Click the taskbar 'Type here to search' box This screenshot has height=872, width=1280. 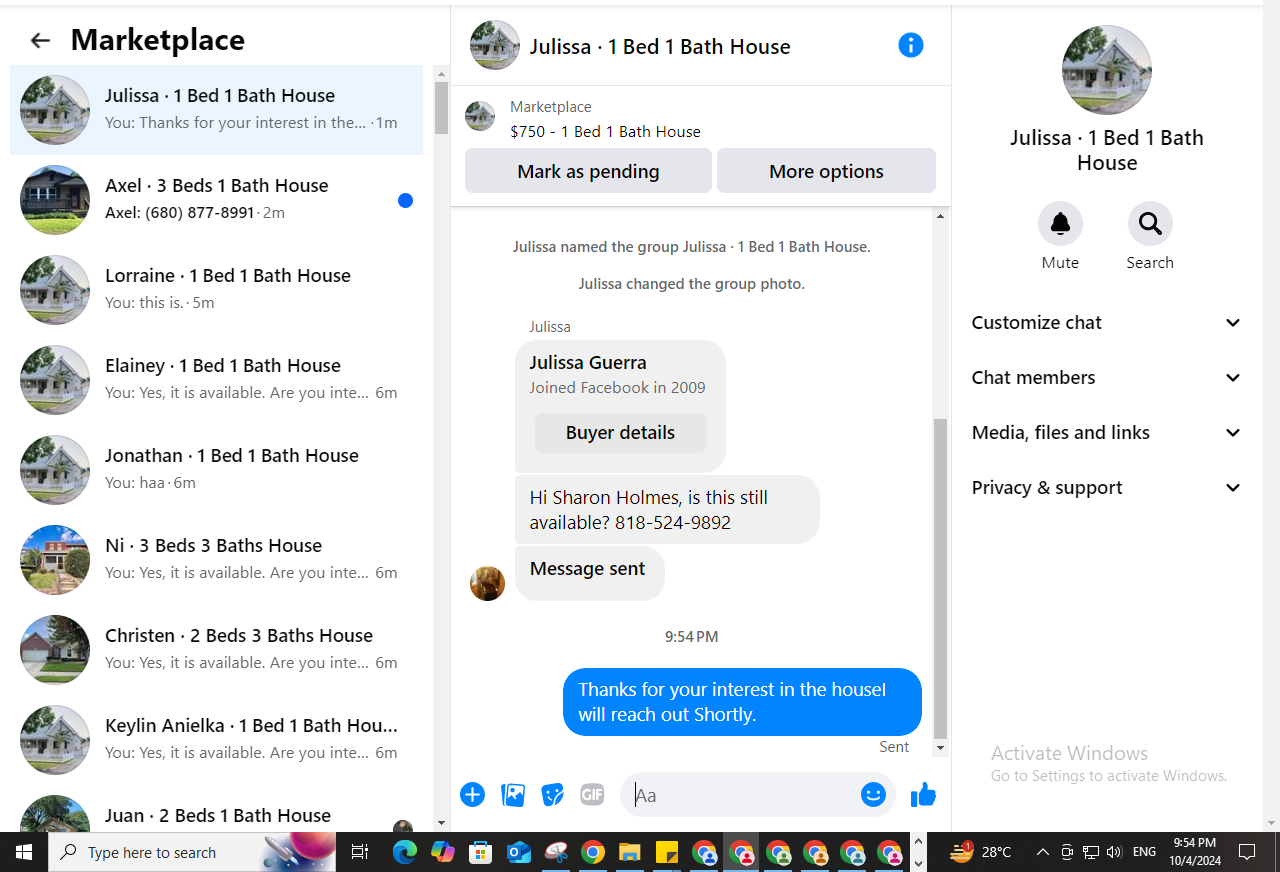[x=192, y=852]
